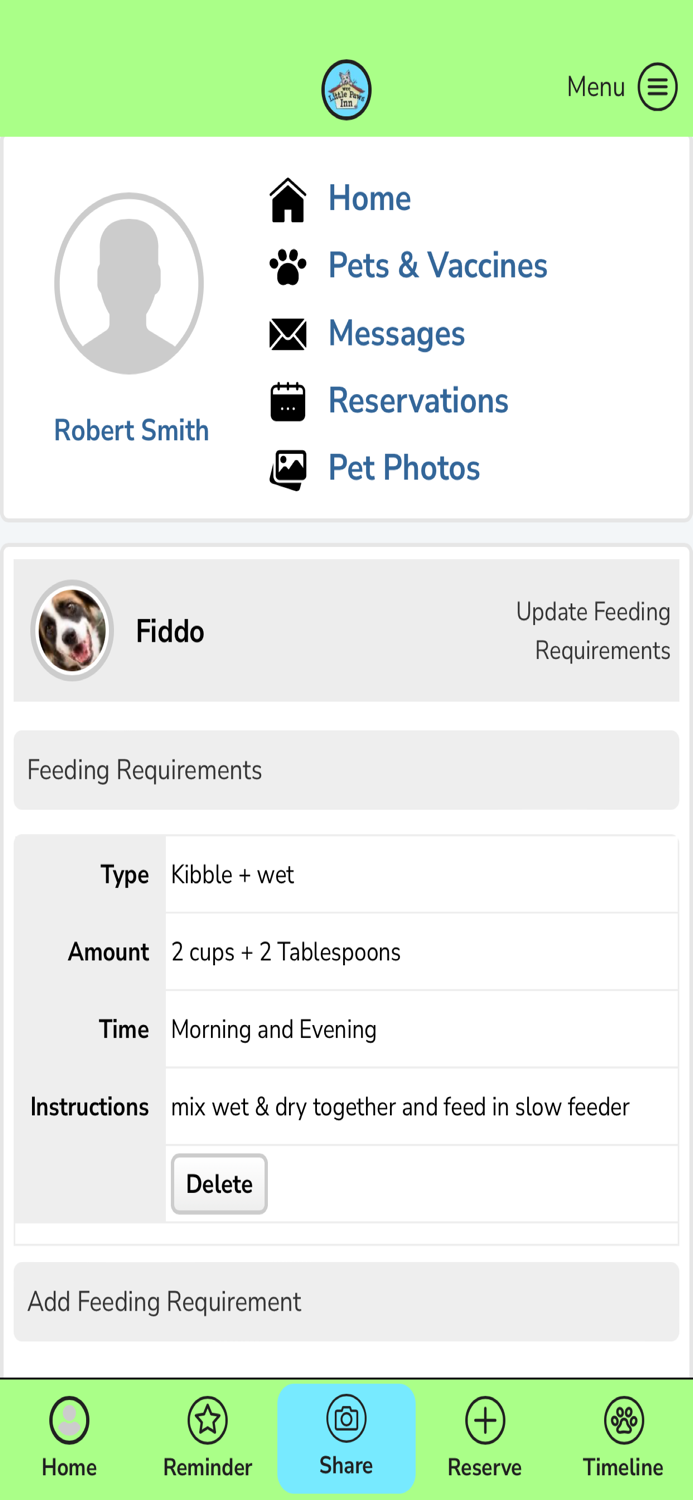
Task: Tap the Reminder star icon
Action: pyautogui.click(x=208, y=1420)
